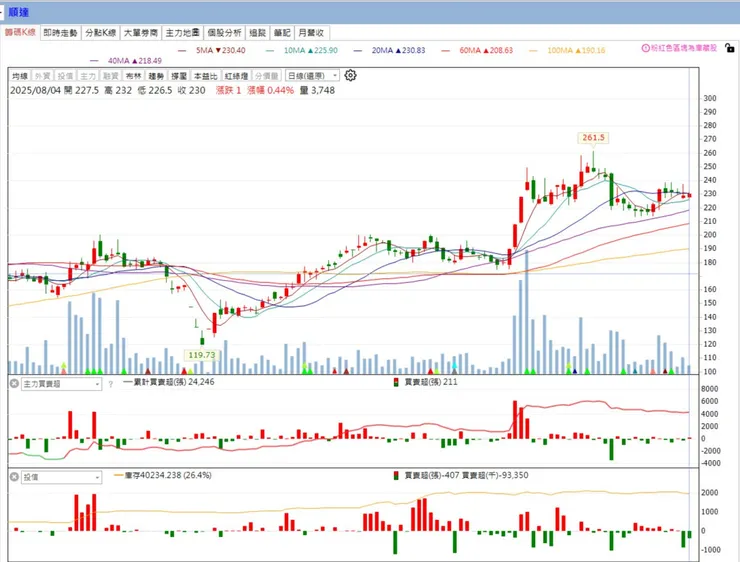The image size is (740, 562).
Task: Switch to the 月營收 tab
Action: [311, 33]
